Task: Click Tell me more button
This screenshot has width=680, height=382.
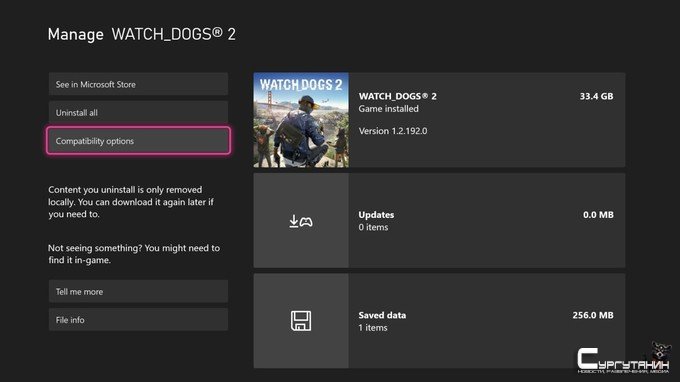Action: 138,291
